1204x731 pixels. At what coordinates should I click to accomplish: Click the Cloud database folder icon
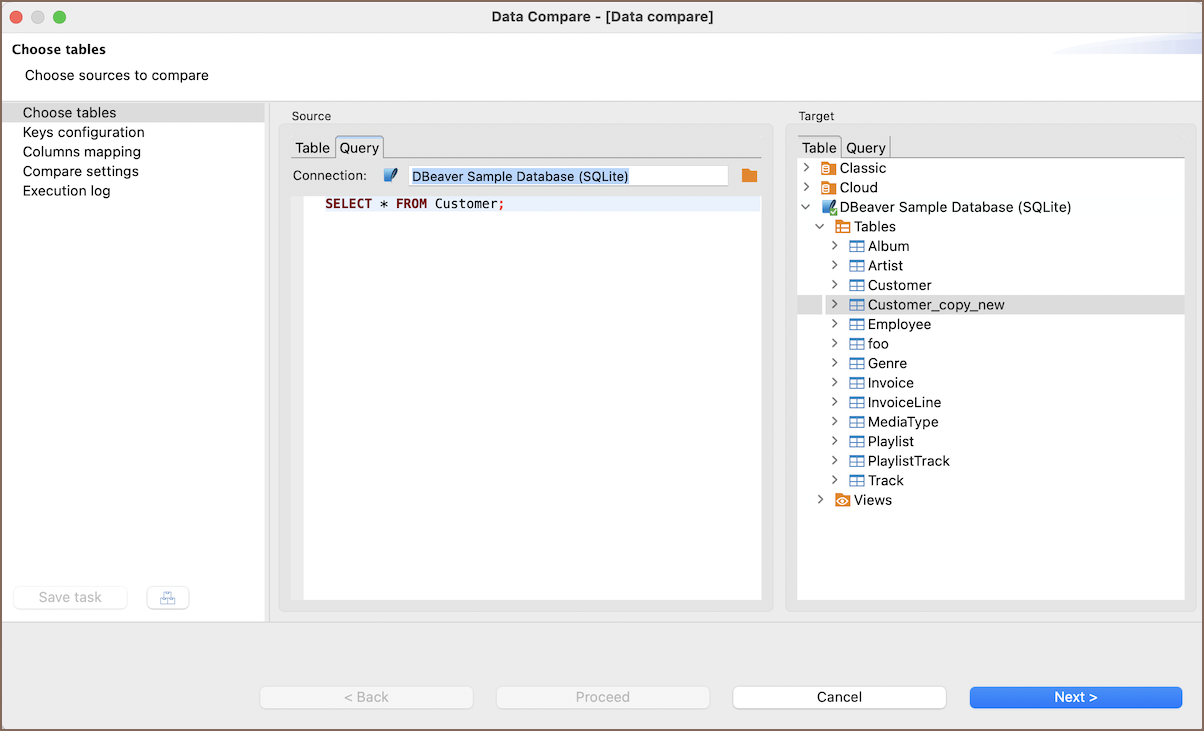[827, 188]
